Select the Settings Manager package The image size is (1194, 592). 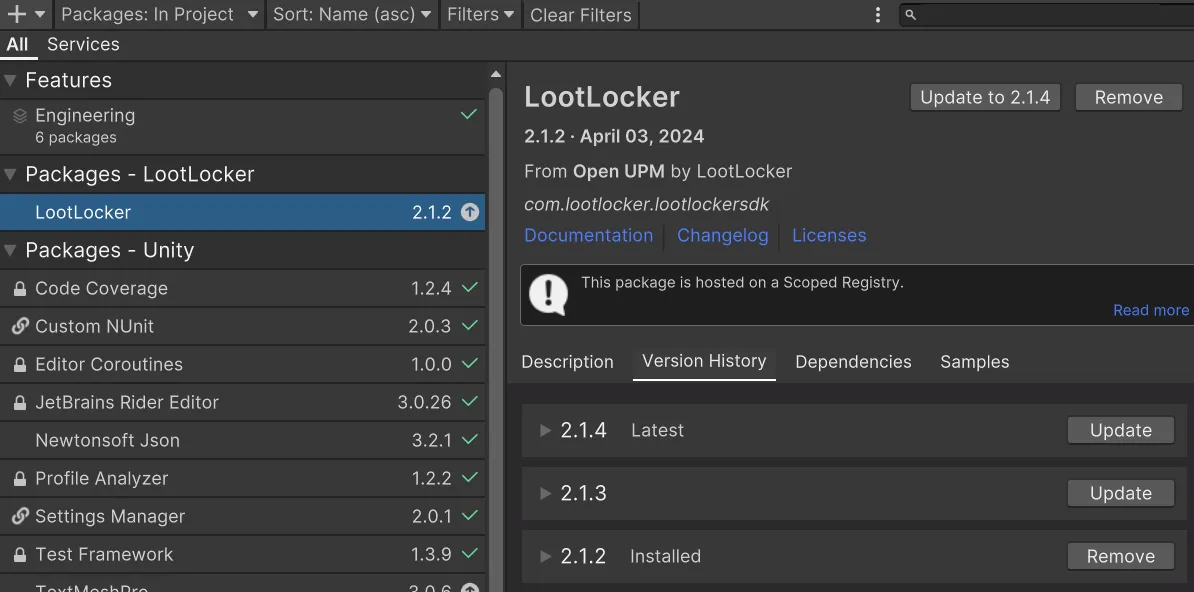(x=242, y=516)
